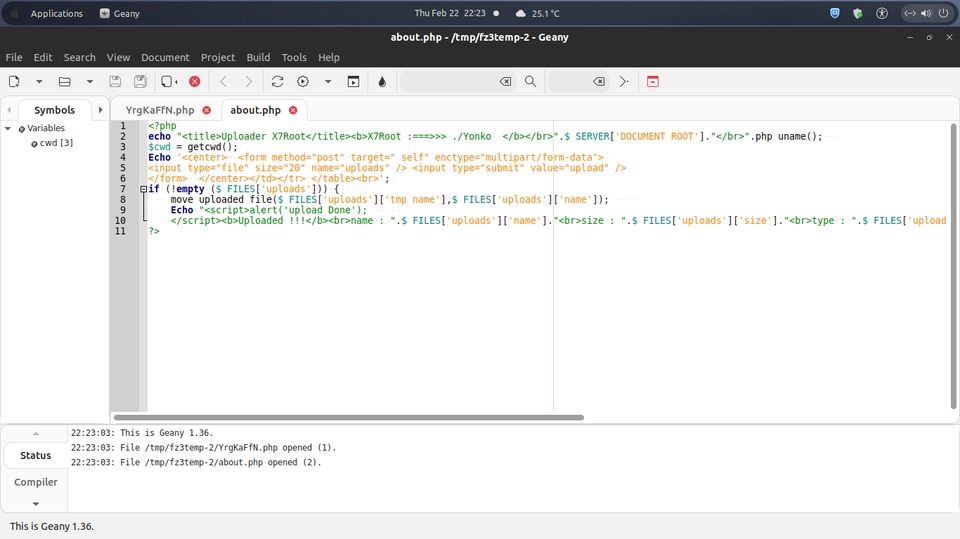Open the color chooser droplet icon

pyautogui.click(x=382, y=81)
